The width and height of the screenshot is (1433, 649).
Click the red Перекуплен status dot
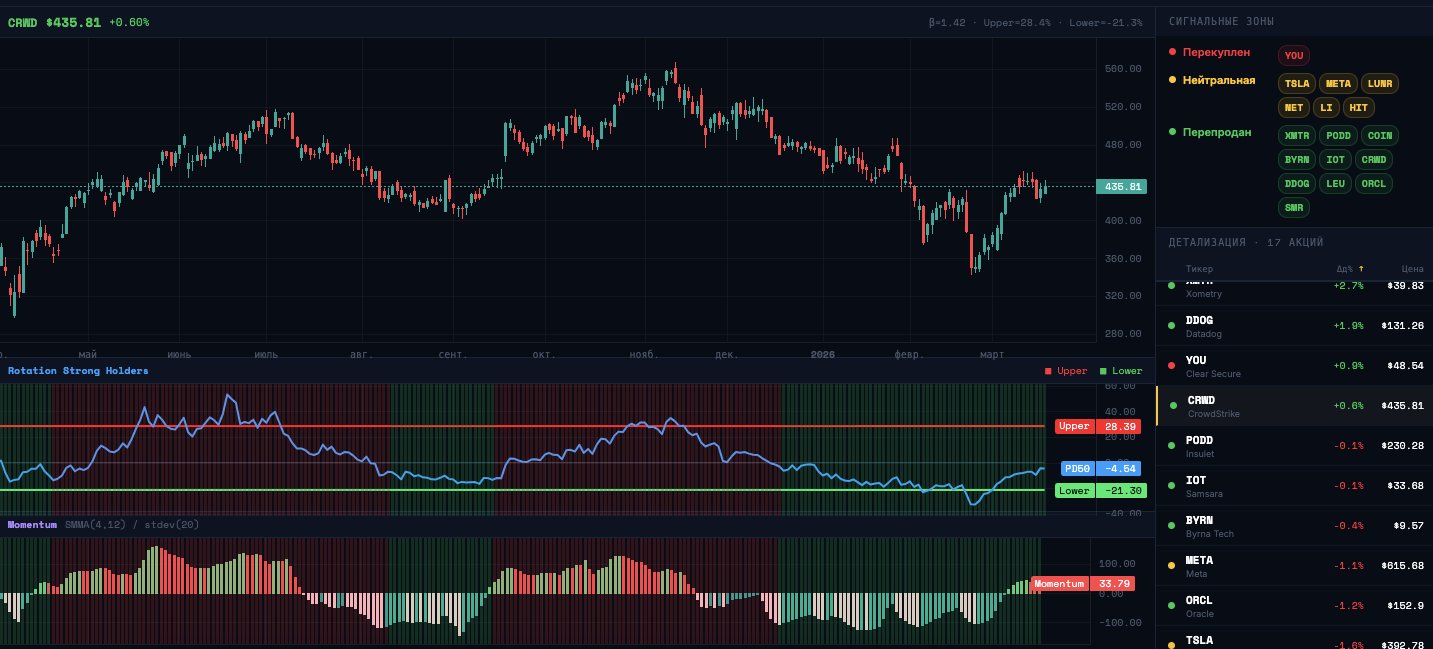tap(1172, 52)
